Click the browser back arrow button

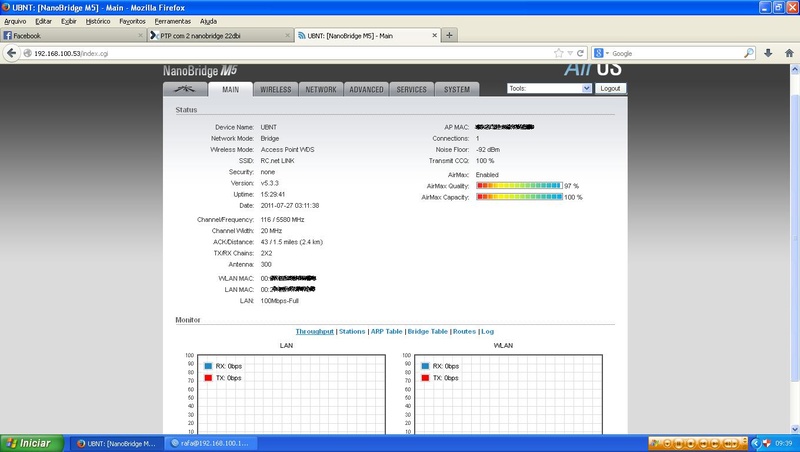point(12,53)
